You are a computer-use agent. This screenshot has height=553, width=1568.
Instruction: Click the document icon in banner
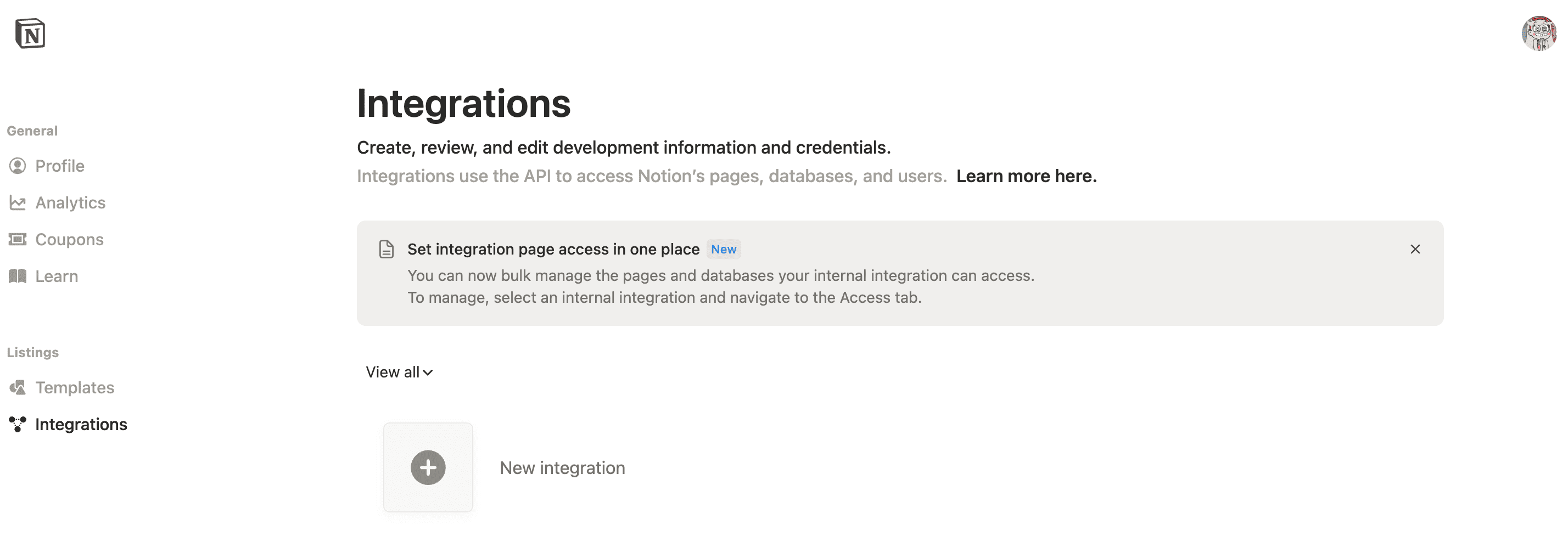pos(386,250)
